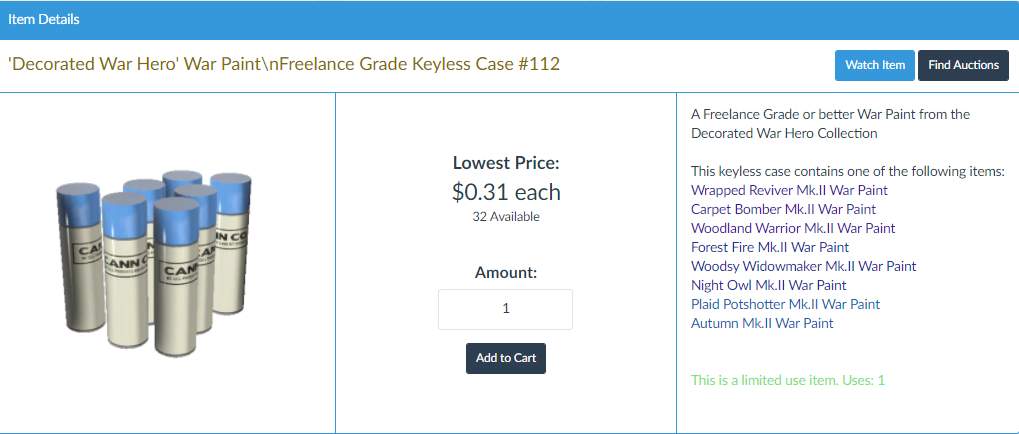Go to Plaid Potshotter Mk.II War Paint
The height and width of the screenshot is (434, 1019).
(785, 304)
